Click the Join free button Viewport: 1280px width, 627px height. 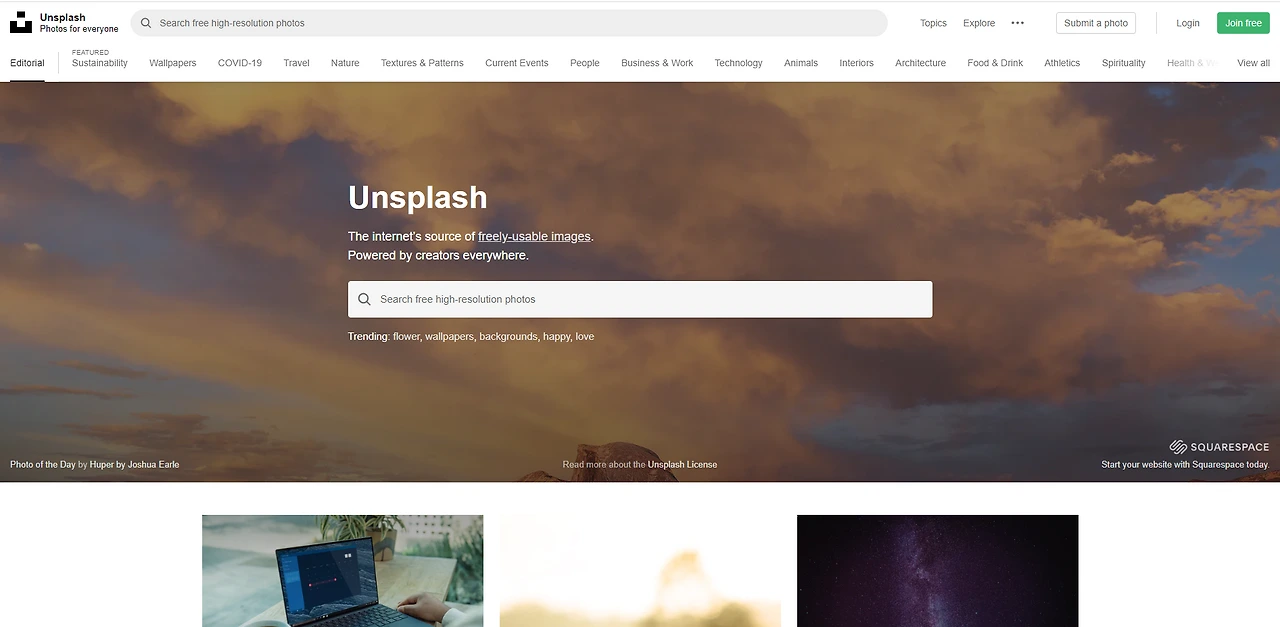click(1243, 23)
